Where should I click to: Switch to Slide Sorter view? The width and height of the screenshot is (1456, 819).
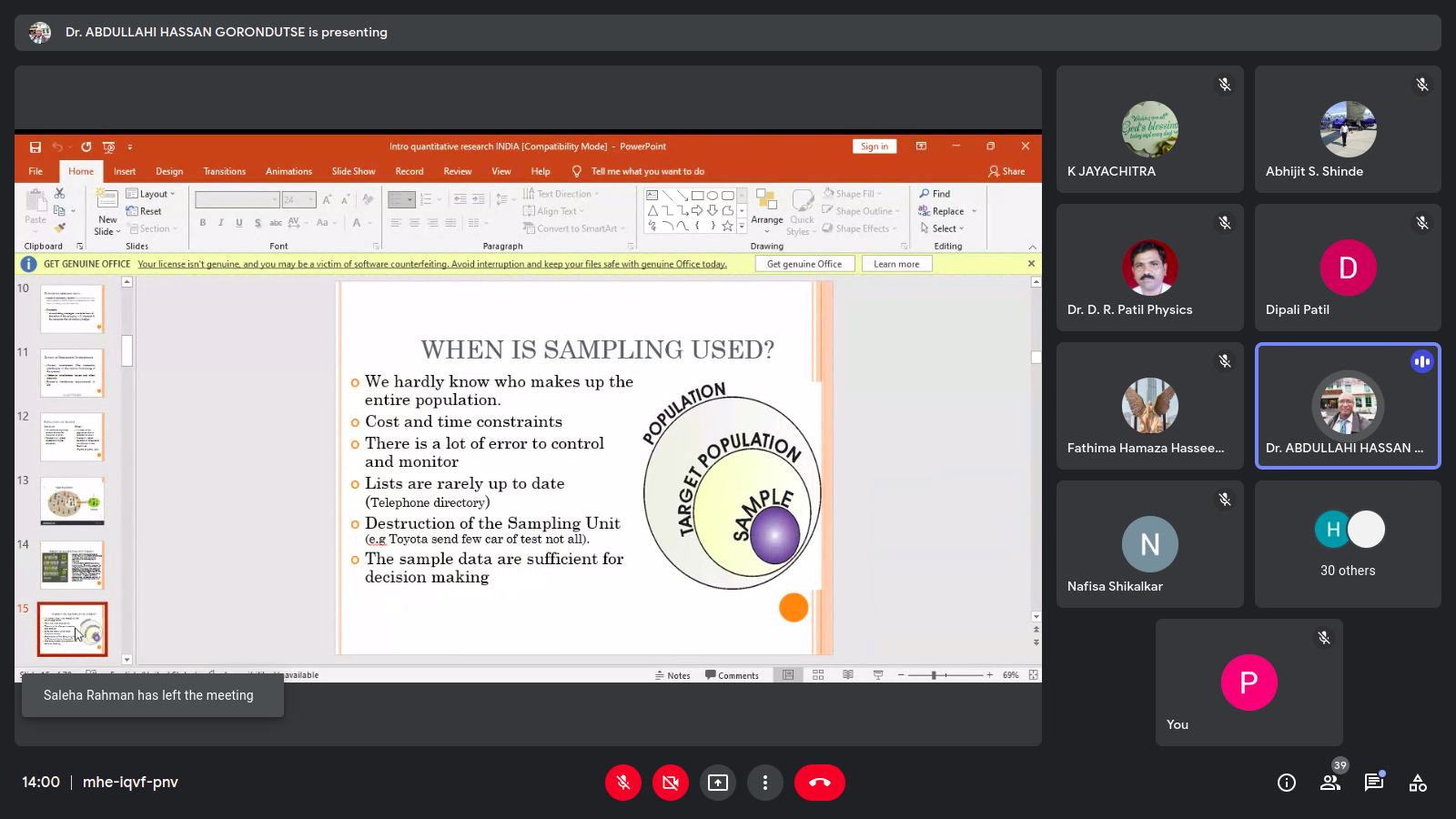tap(818, 675)
